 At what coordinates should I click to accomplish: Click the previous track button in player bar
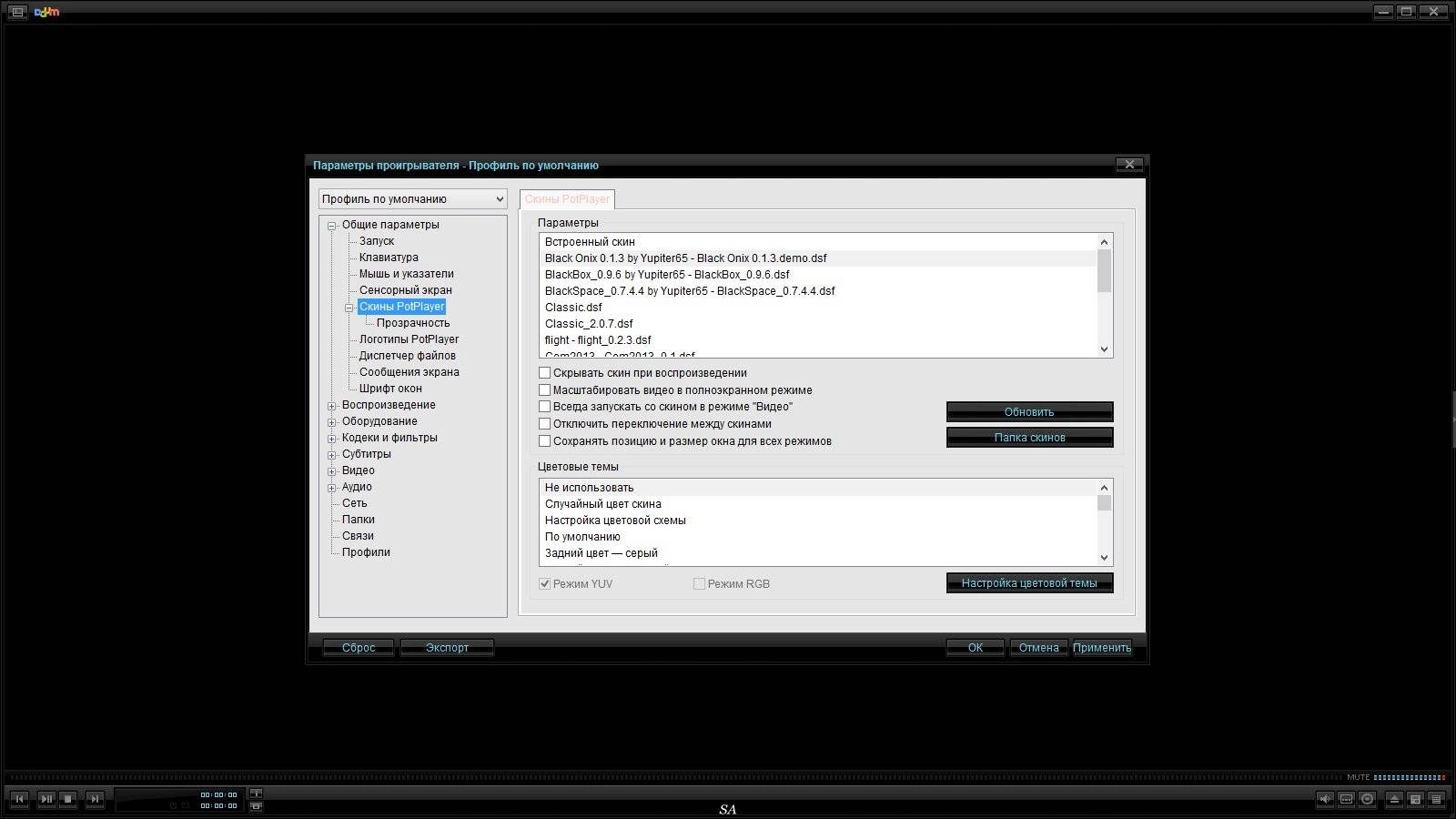coord(19,799)
